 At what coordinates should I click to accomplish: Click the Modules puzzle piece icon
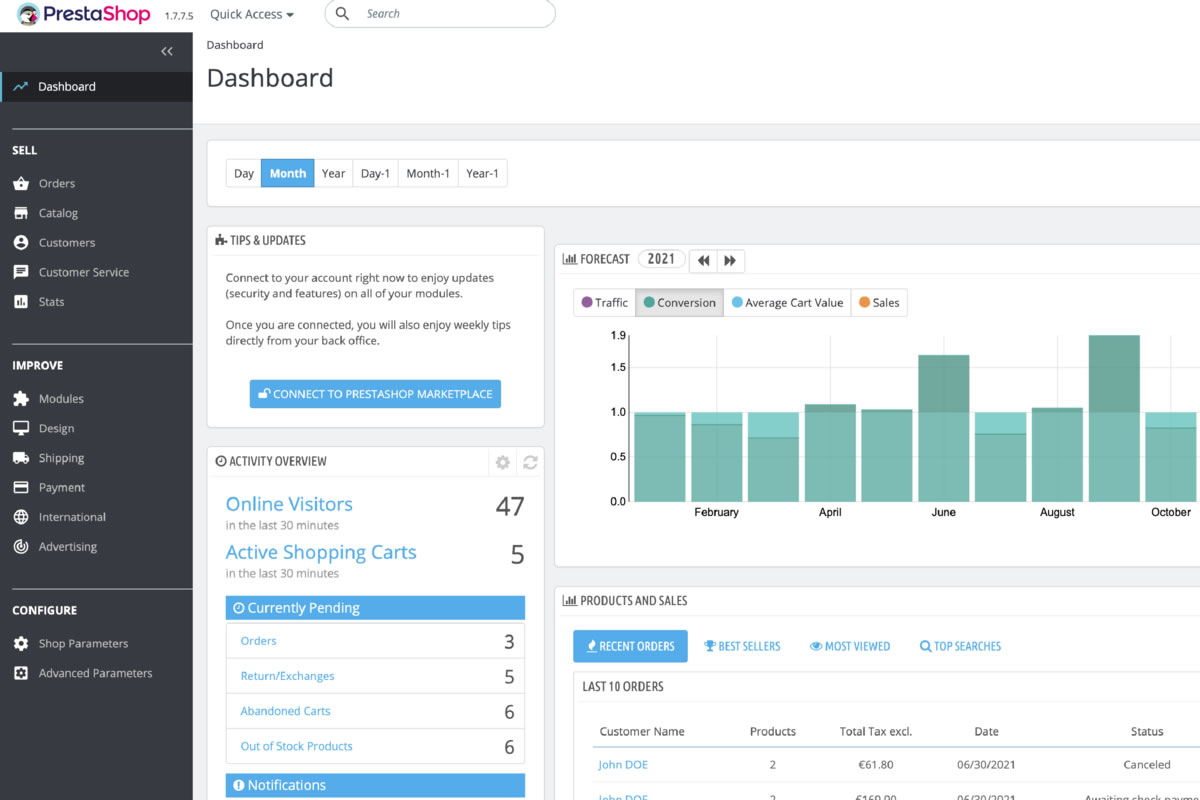20,399
